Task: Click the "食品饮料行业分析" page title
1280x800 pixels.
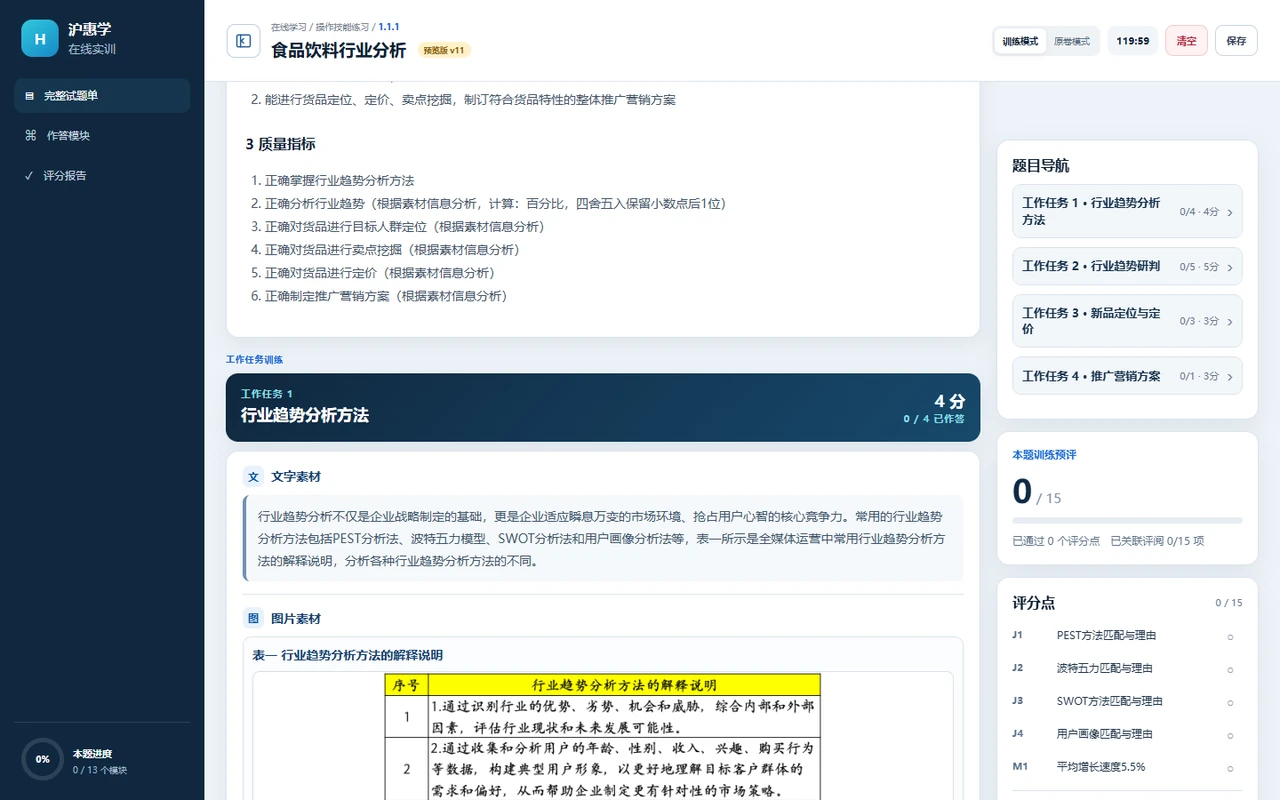Action: point(338,50)
